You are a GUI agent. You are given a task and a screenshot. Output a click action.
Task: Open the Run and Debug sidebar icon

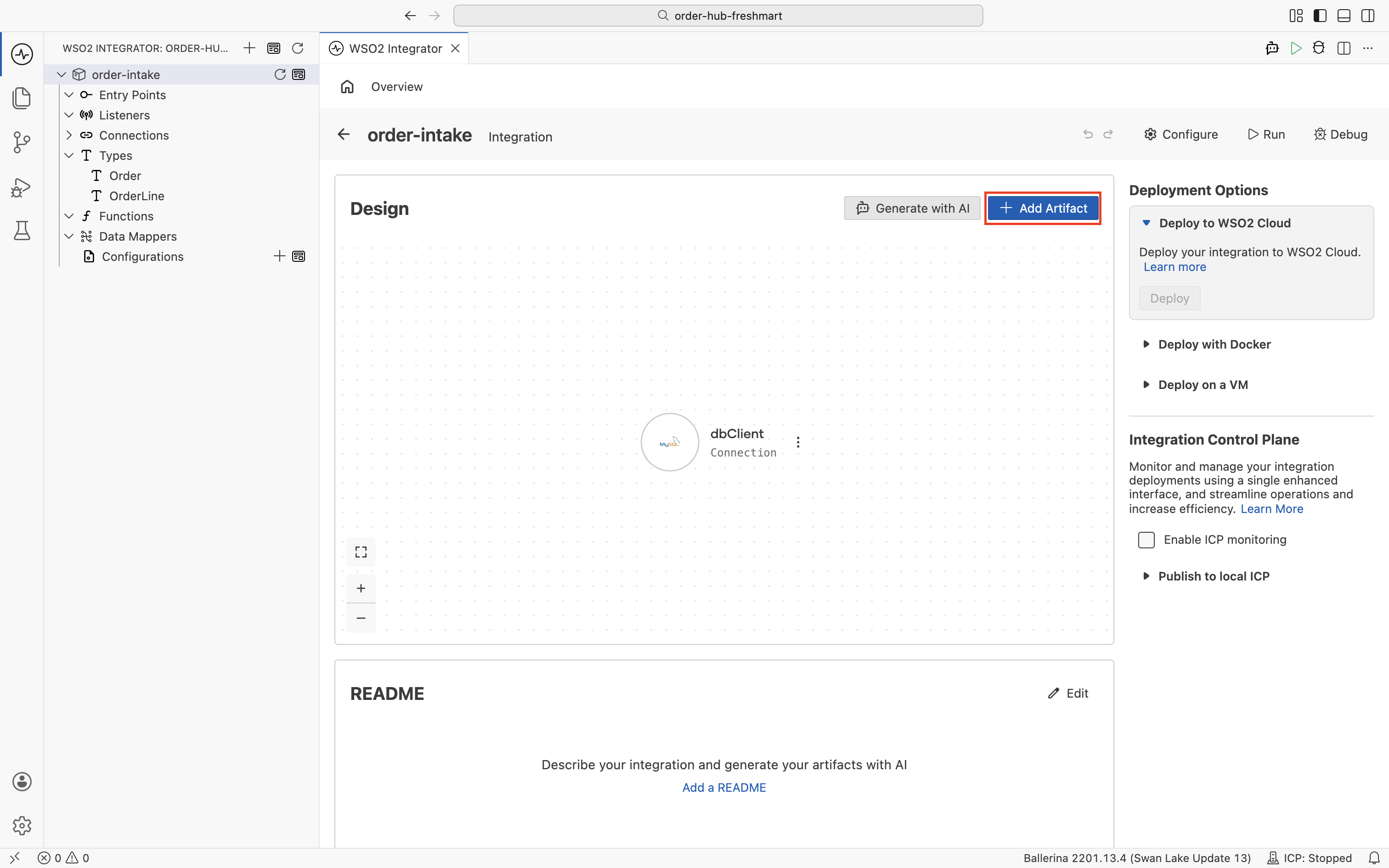click(x=22, y=187)
